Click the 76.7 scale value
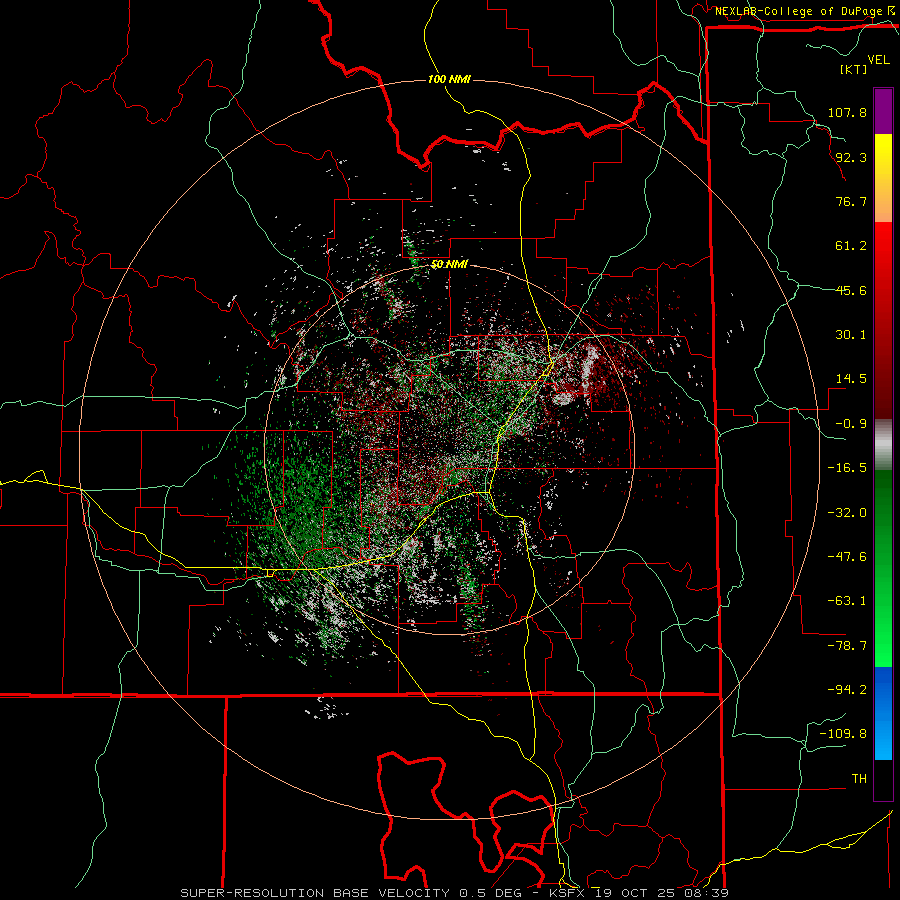The image size is (900, 900). click(x=851, y=201)
